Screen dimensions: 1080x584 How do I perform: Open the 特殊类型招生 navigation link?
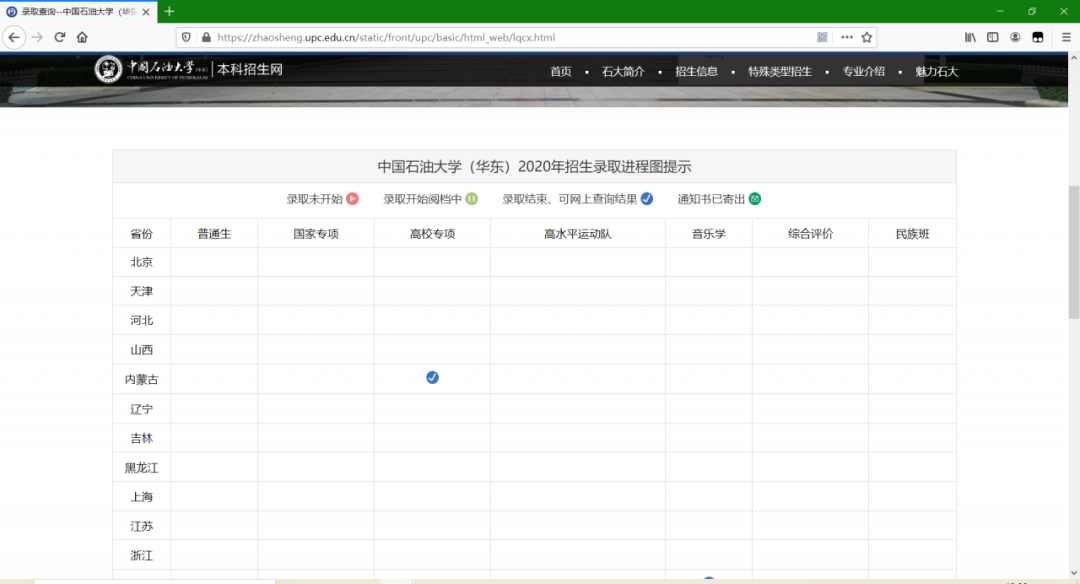coord(779,72)
